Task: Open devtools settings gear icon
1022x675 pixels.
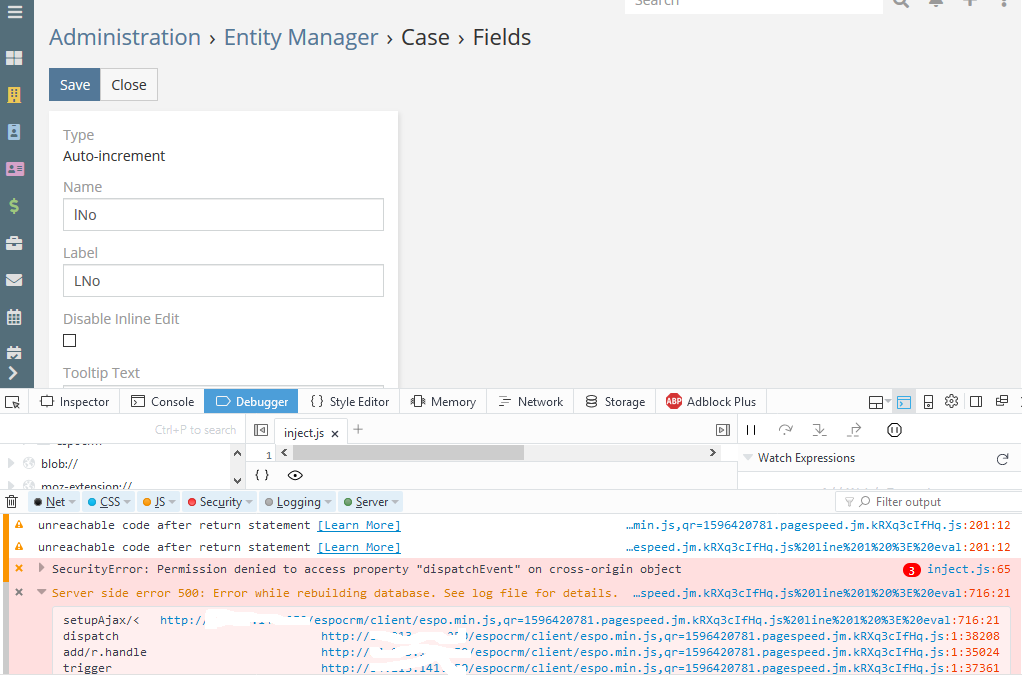Action: [x=951, y=401]
